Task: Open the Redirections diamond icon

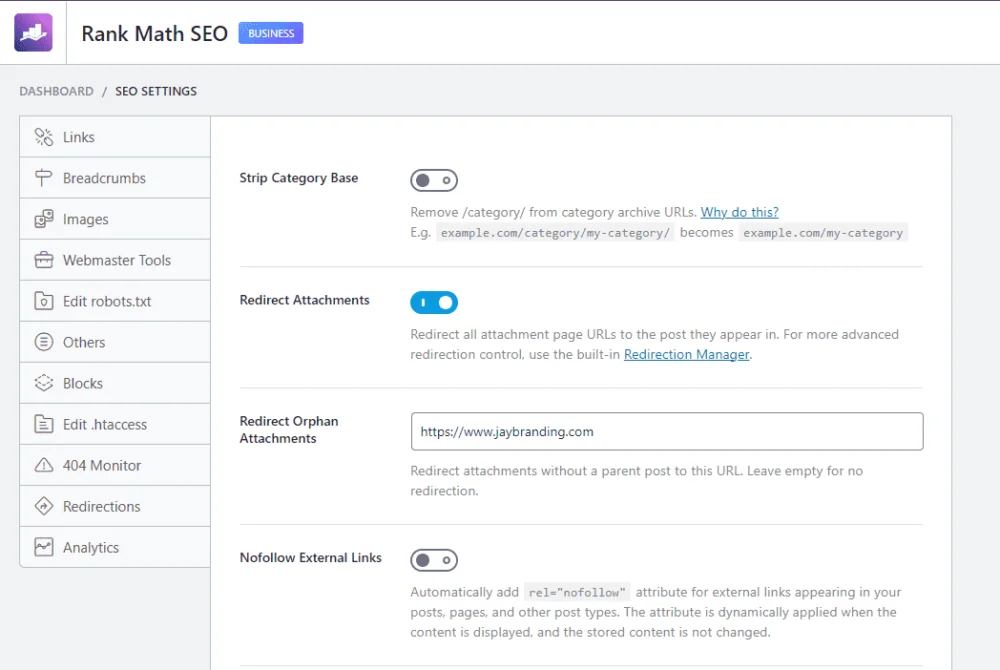Action: [43, 506]
